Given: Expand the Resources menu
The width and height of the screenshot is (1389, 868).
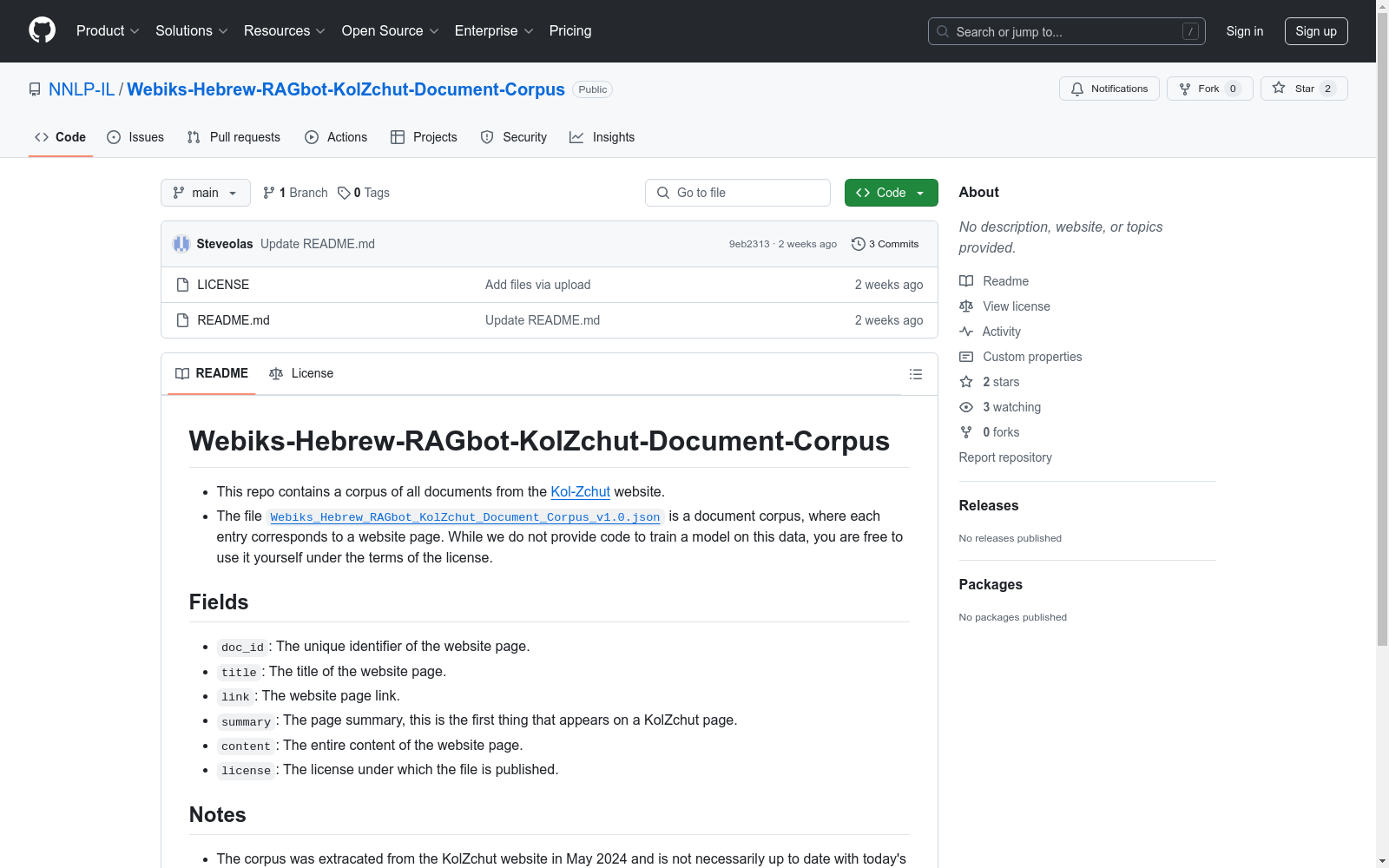Looking at the screenshot, I should (x=284, y=31).
